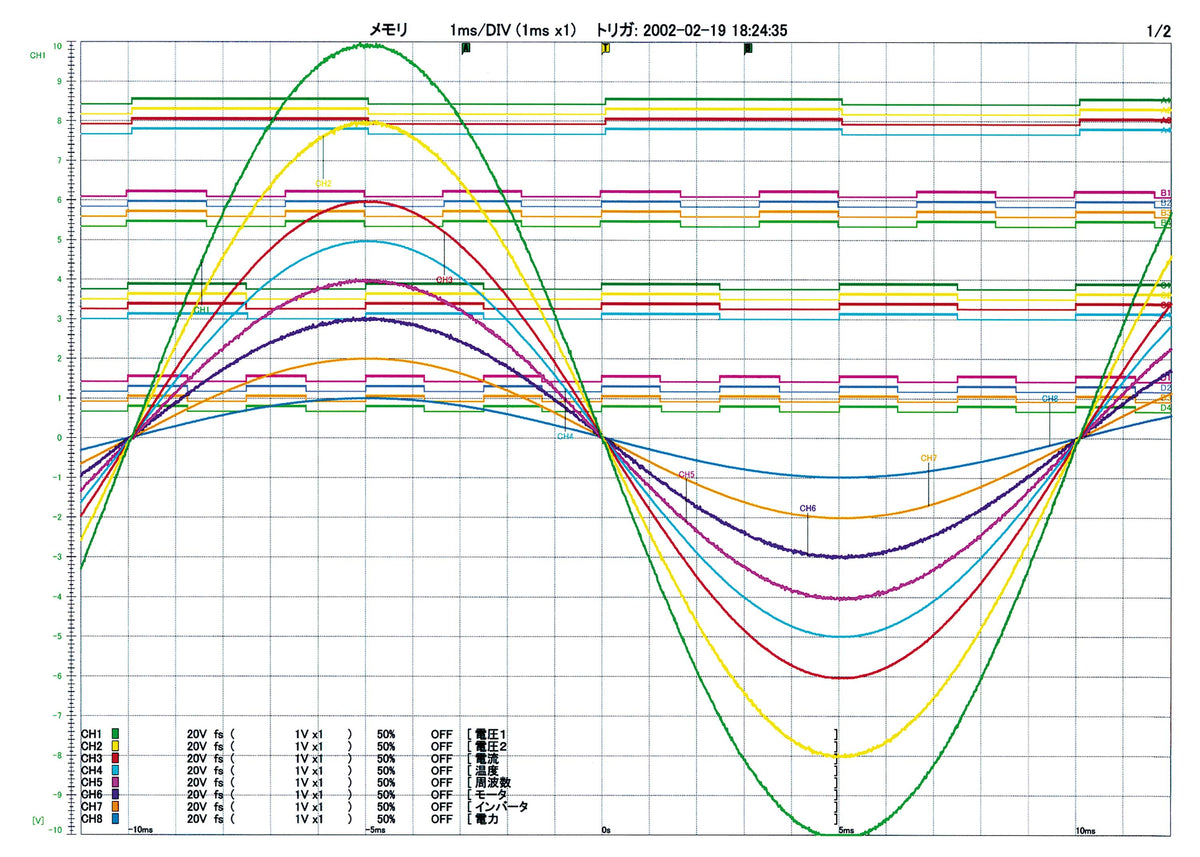Click the CH6 label on purple waveform
Viewport: 1200px width, 857px height.
point(808,509)
